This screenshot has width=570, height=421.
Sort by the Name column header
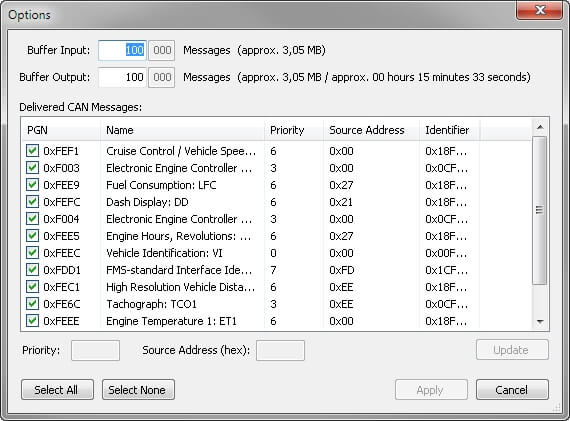[182, 130]
